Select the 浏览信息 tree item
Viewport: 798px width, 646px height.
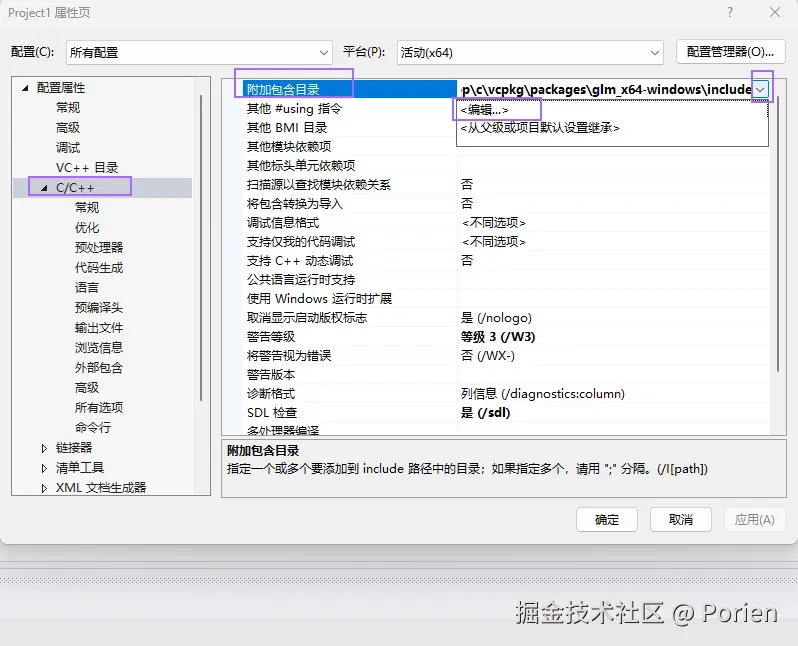pos(99,348)
